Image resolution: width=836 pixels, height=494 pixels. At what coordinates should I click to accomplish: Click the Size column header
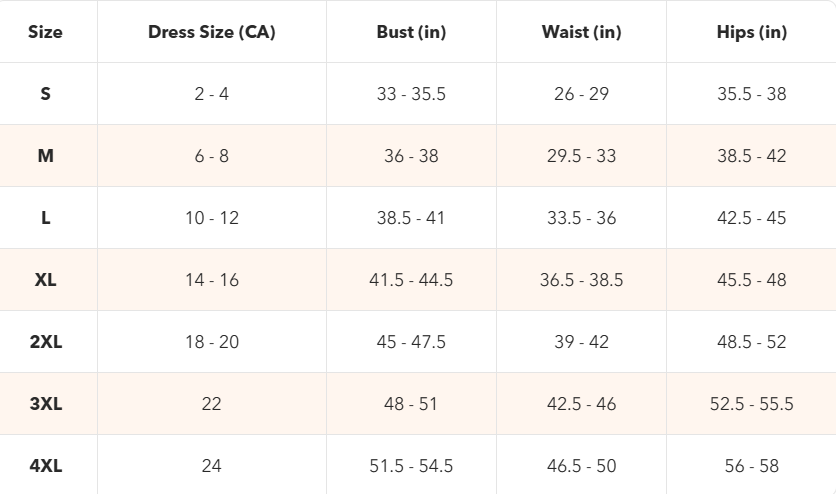tap(46, 32)
